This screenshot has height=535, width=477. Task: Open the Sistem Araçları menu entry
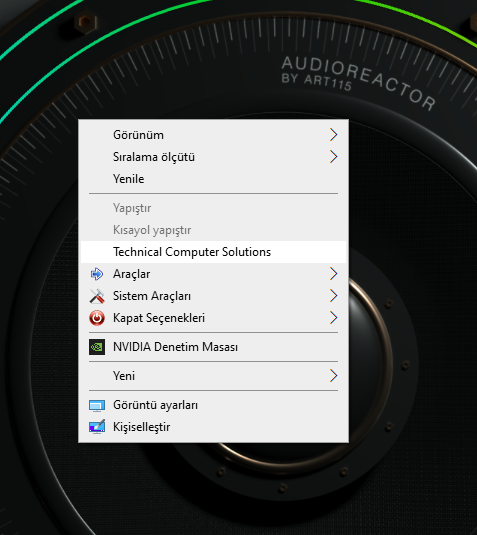pyautogui.click(x=213, y=296)
